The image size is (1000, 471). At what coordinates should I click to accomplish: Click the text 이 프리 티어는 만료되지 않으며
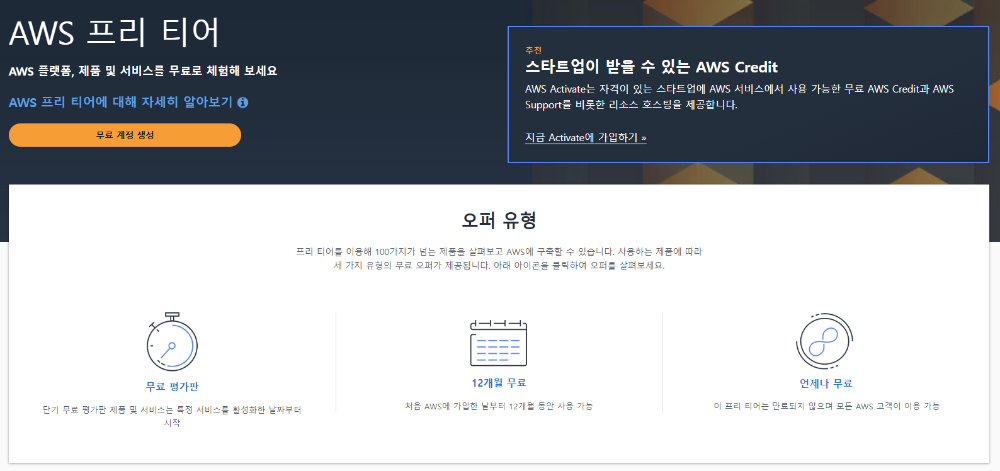826,406
